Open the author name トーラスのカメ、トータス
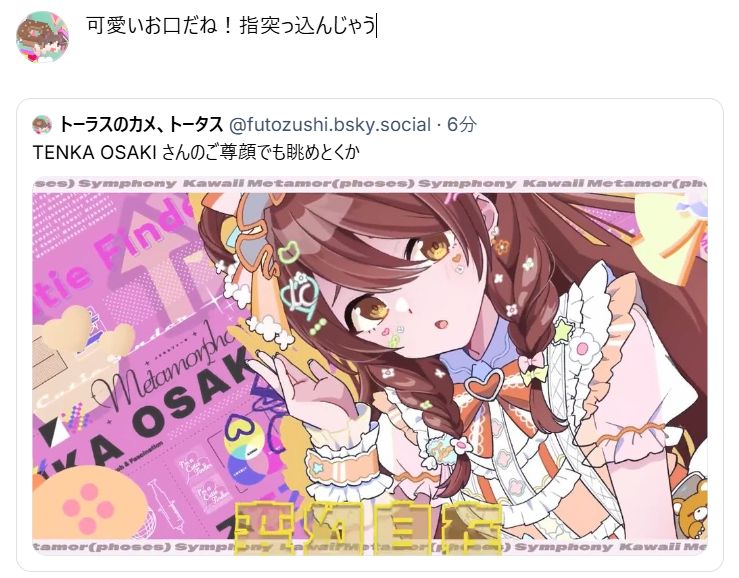Image resolution: width=739 pixels, height=578 pixels. click(141, 125)
